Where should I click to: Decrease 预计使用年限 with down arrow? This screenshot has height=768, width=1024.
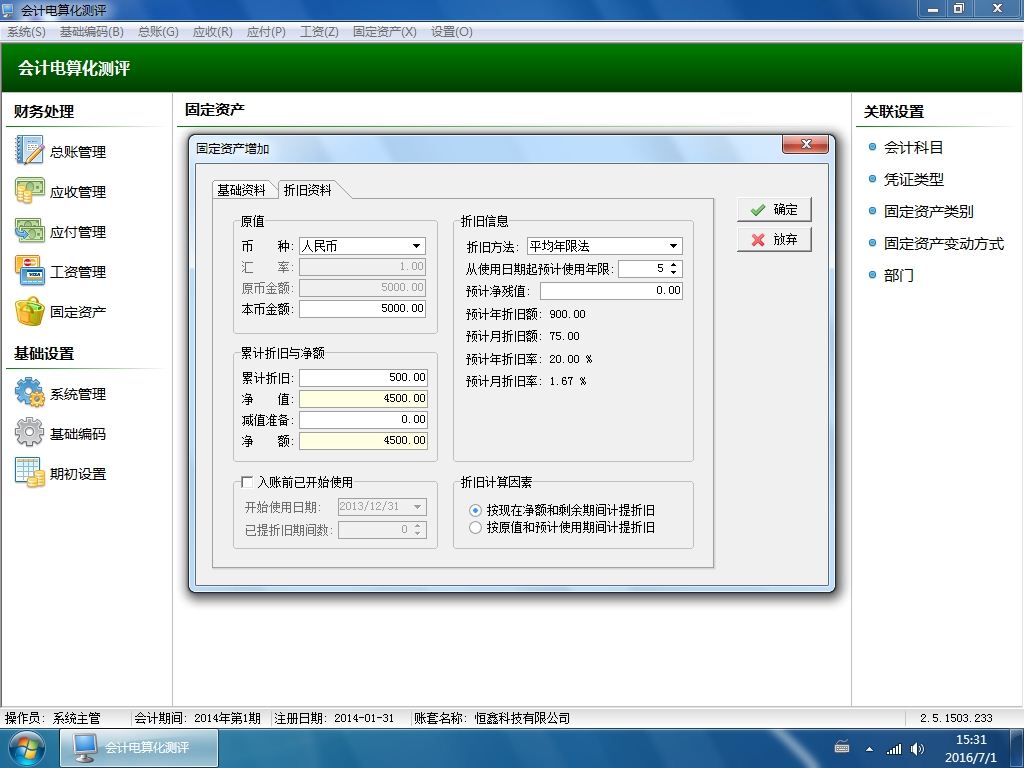[673, 272]
